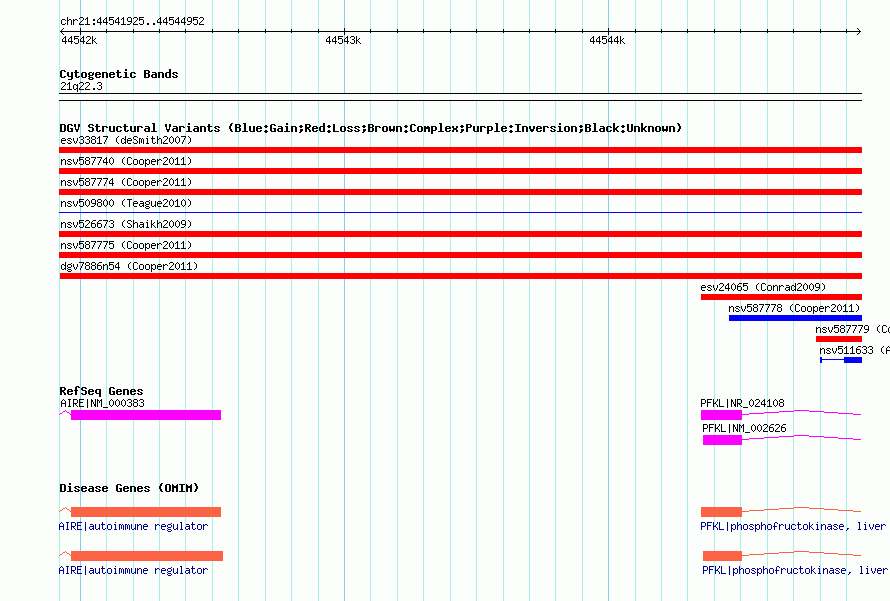Click the blue nsv511633 feature glyph
Viewport: 890px width, 601px height.
[841, 360]
